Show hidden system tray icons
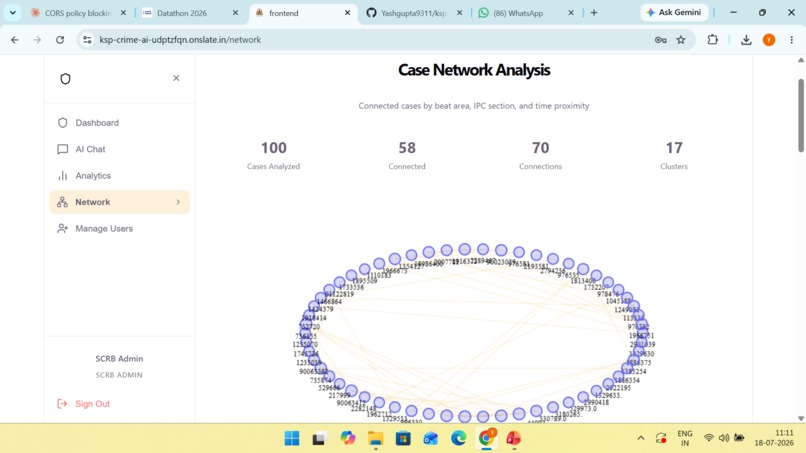The height and width of the screenshot is (453, 806). 640,438
